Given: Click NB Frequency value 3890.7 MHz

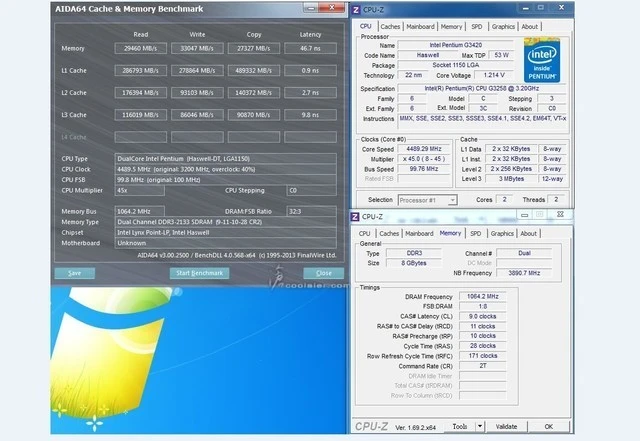Looking at the screenshot, I should pyautogui.click(x=524, y=273).
